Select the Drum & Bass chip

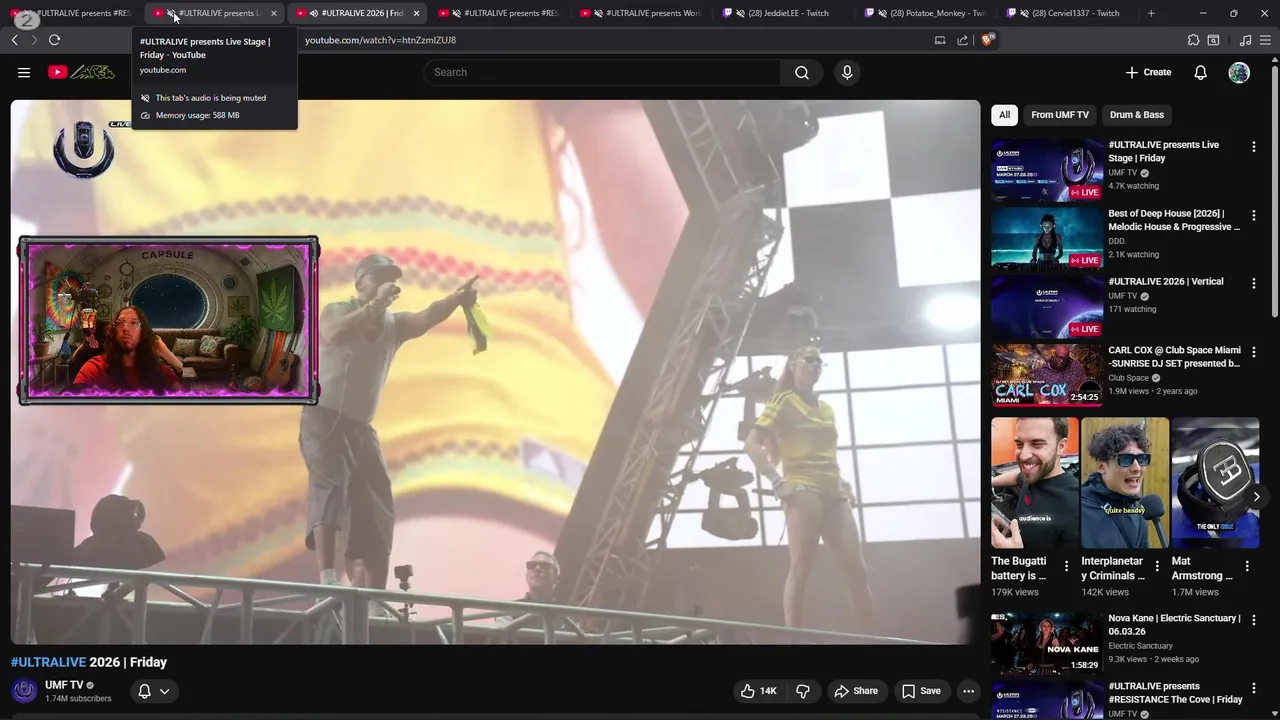(x=1137, y=115)
